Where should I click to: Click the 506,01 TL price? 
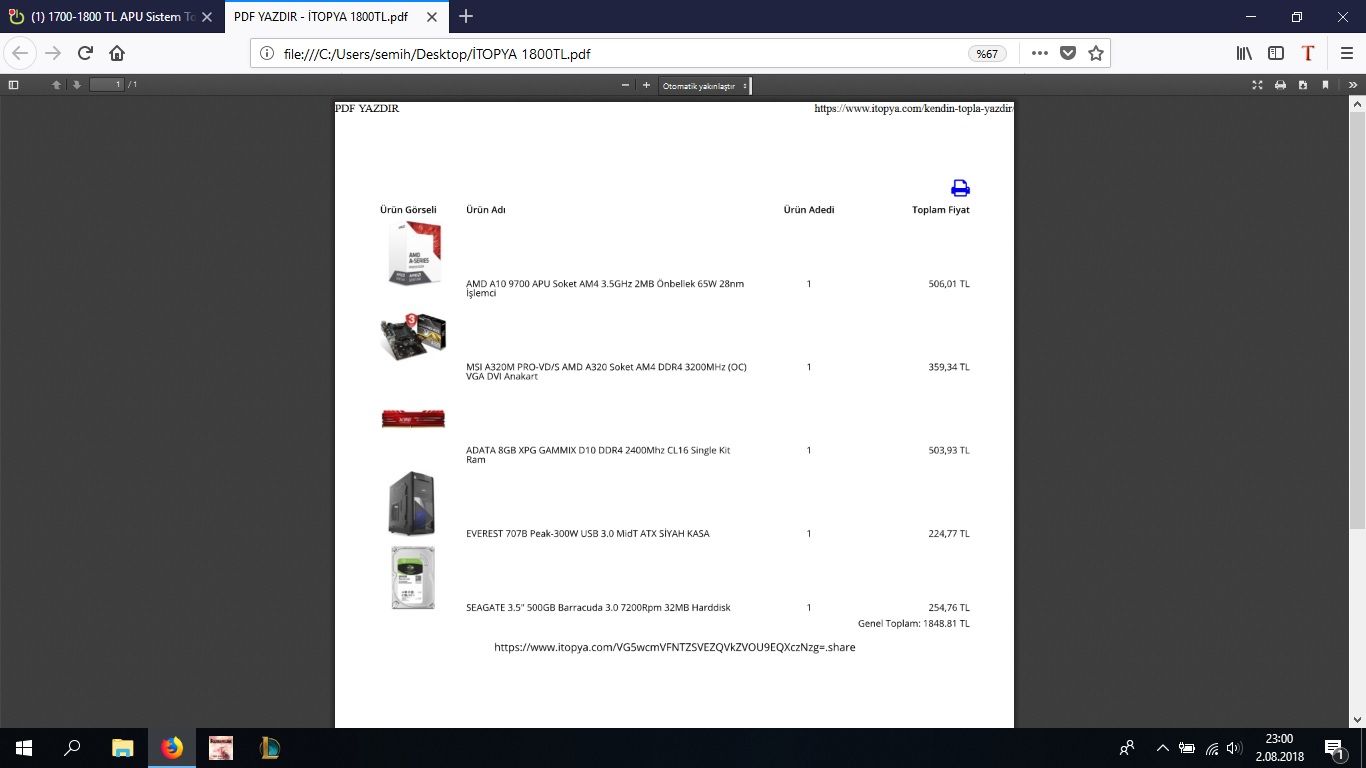tap(949, 284)
